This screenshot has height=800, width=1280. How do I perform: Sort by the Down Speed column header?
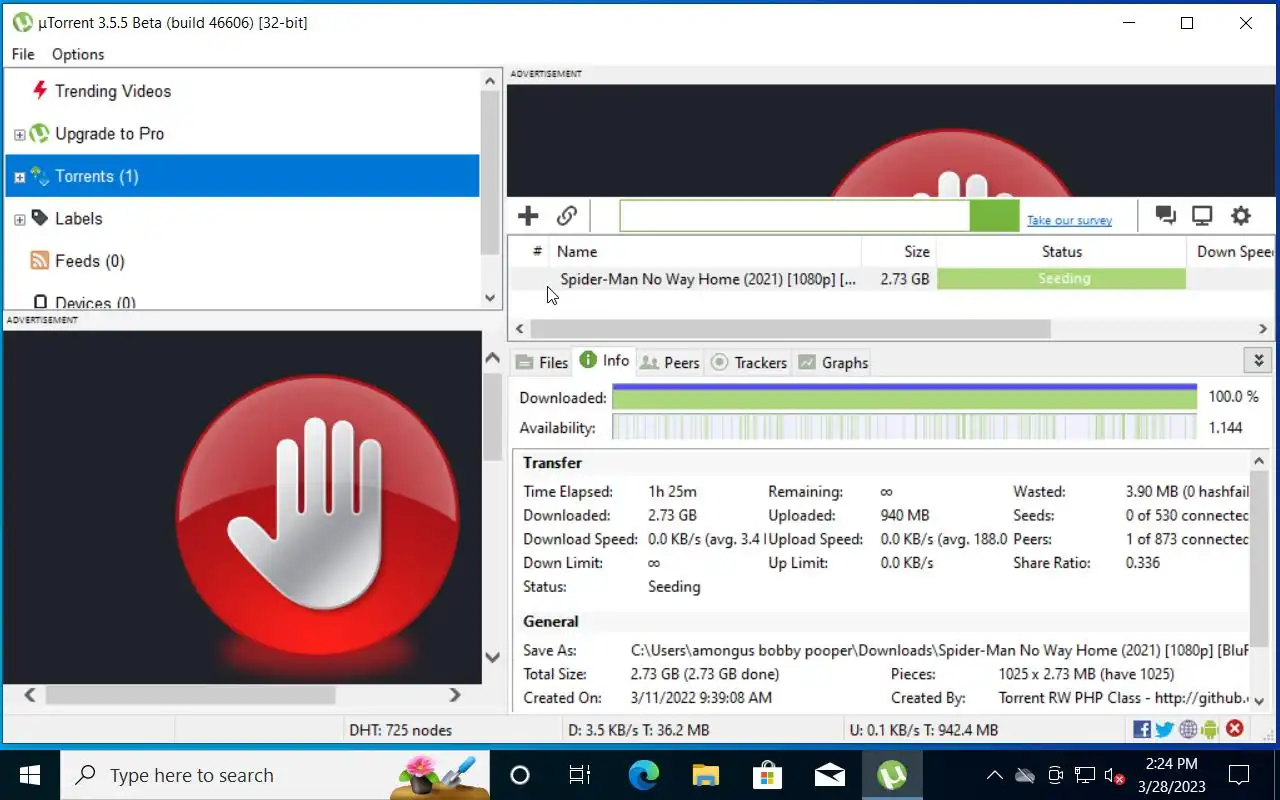(x=1230, y=252)
